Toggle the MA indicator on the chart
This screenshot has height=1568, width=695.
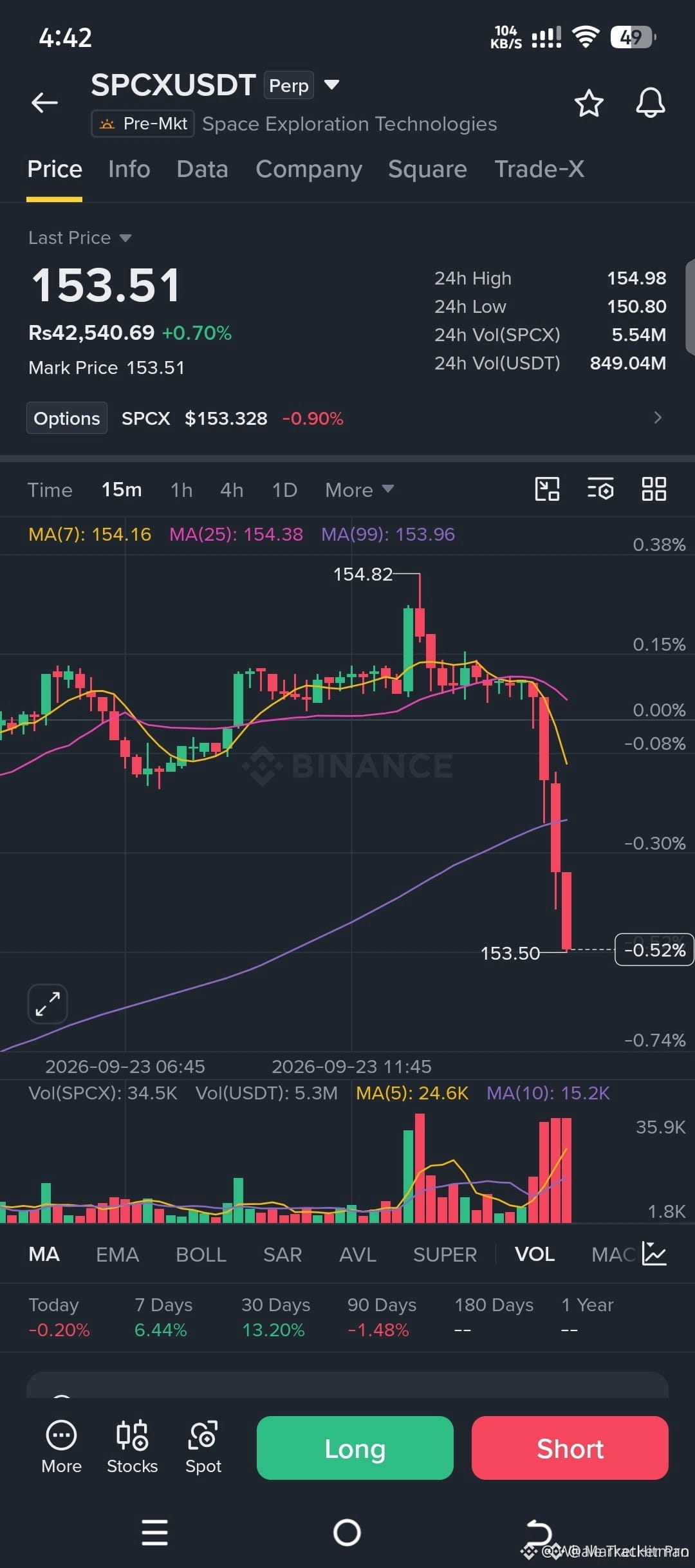pyautogui.click(x=44, y=1255)
